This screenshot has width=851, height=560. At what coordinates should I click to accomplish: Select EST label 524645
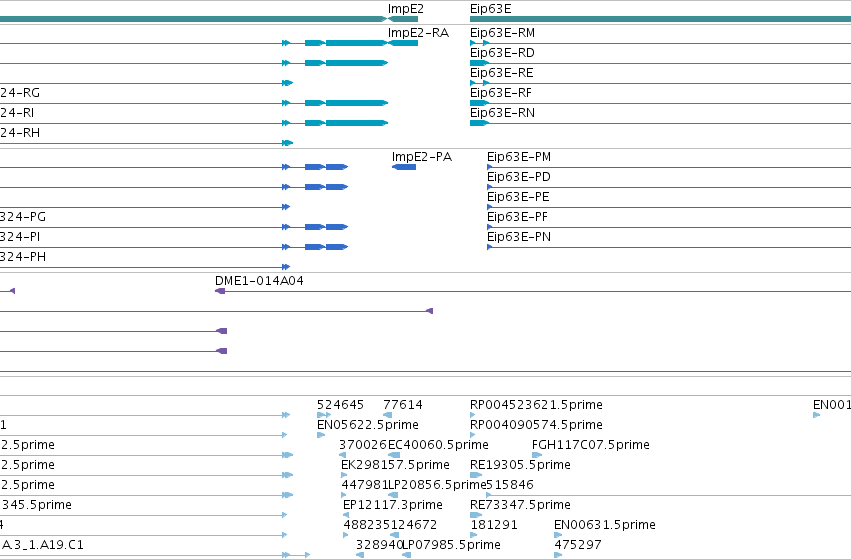click(x=340, y=405)
